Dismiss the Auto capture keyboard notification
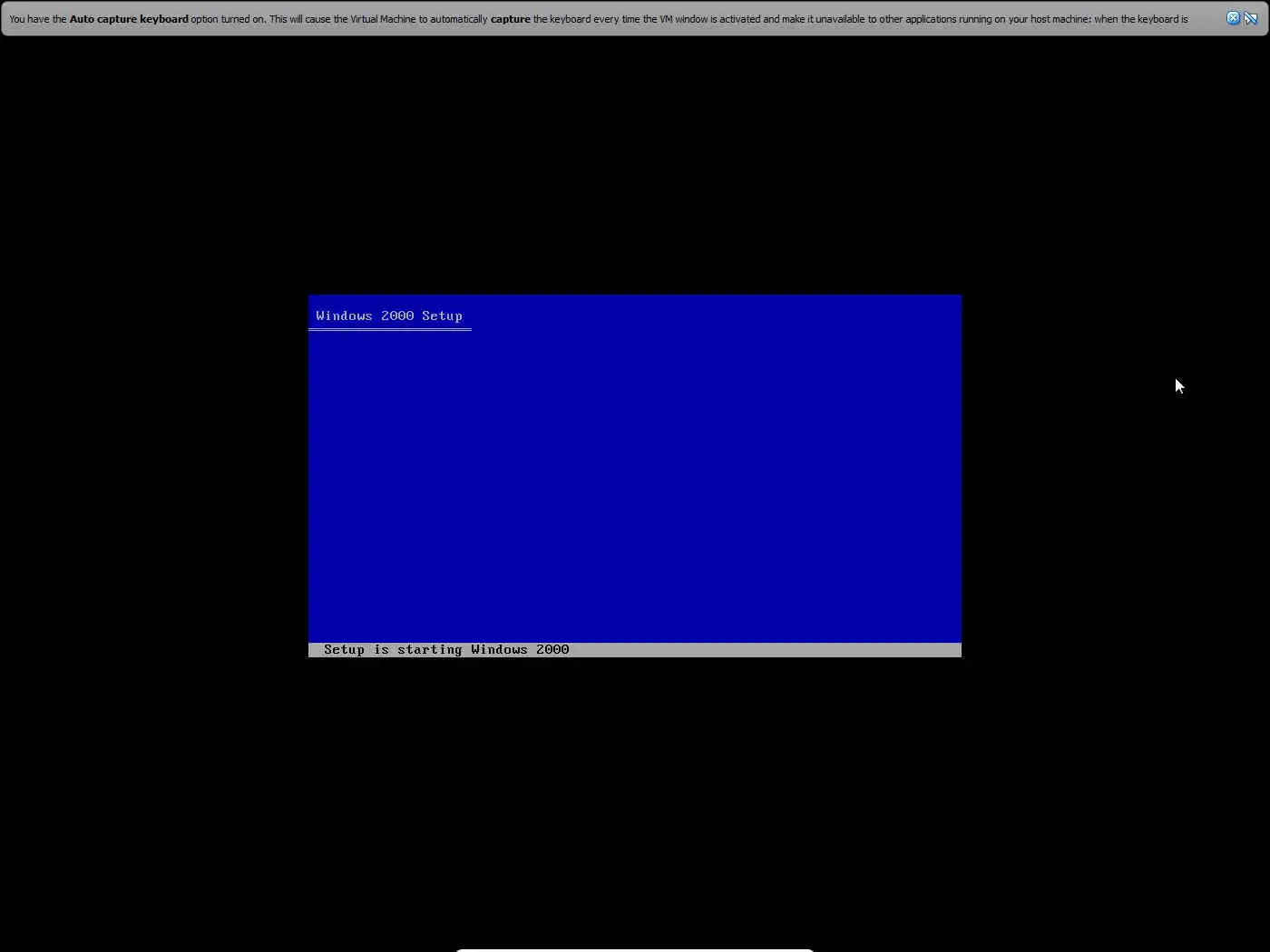Image resolution: width=1270 pixels, height=952 pixels. [1233, 18]
